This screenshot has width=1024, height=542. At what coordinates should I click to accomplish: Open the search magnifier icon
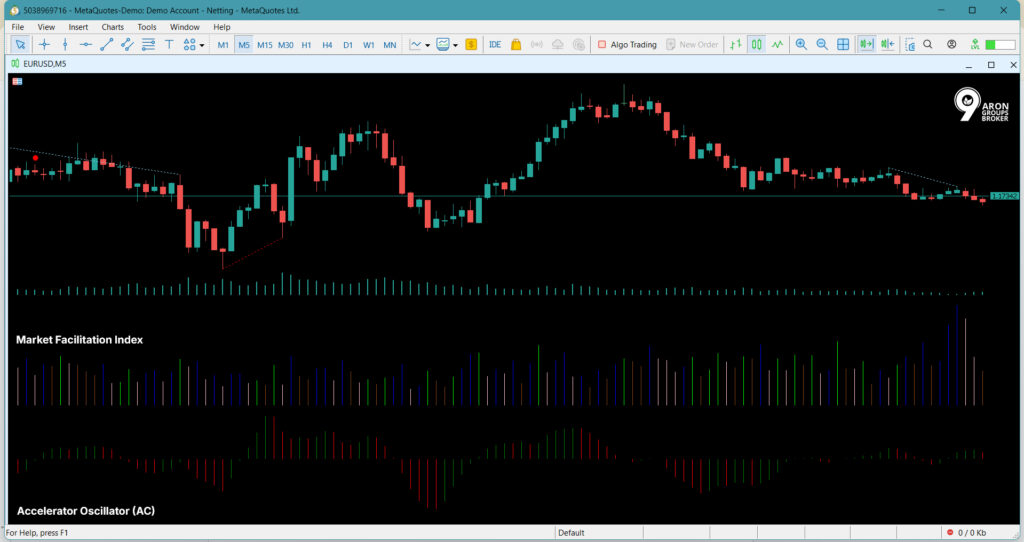pos(927,44)
